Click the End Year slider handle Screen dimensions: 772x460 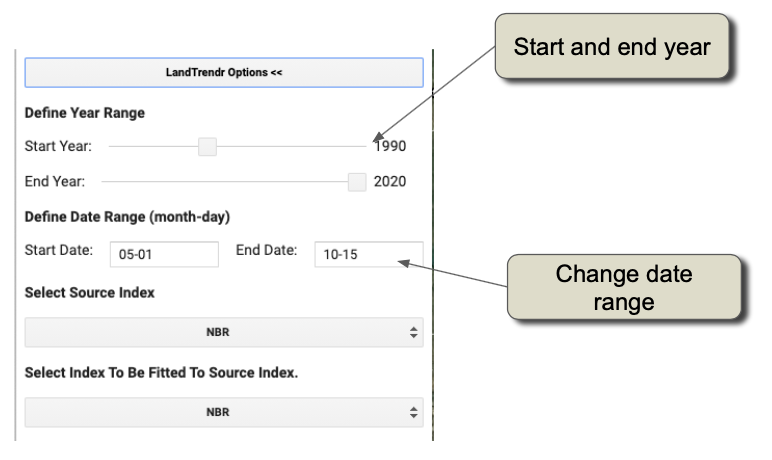coord(357,181)
